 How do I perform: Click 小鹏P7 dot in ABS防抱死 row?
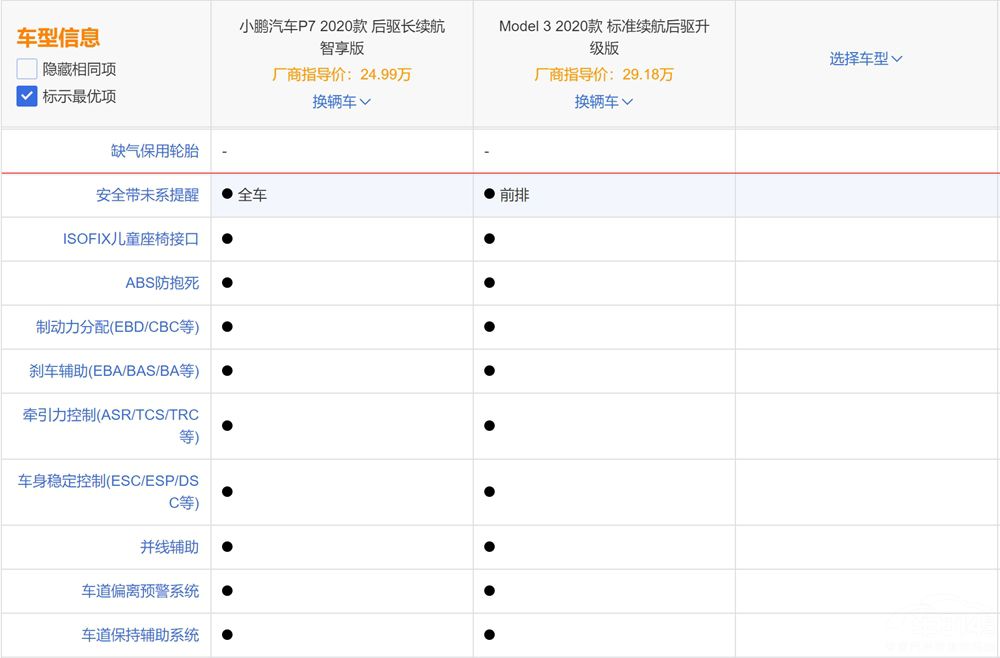click(227, 282)
